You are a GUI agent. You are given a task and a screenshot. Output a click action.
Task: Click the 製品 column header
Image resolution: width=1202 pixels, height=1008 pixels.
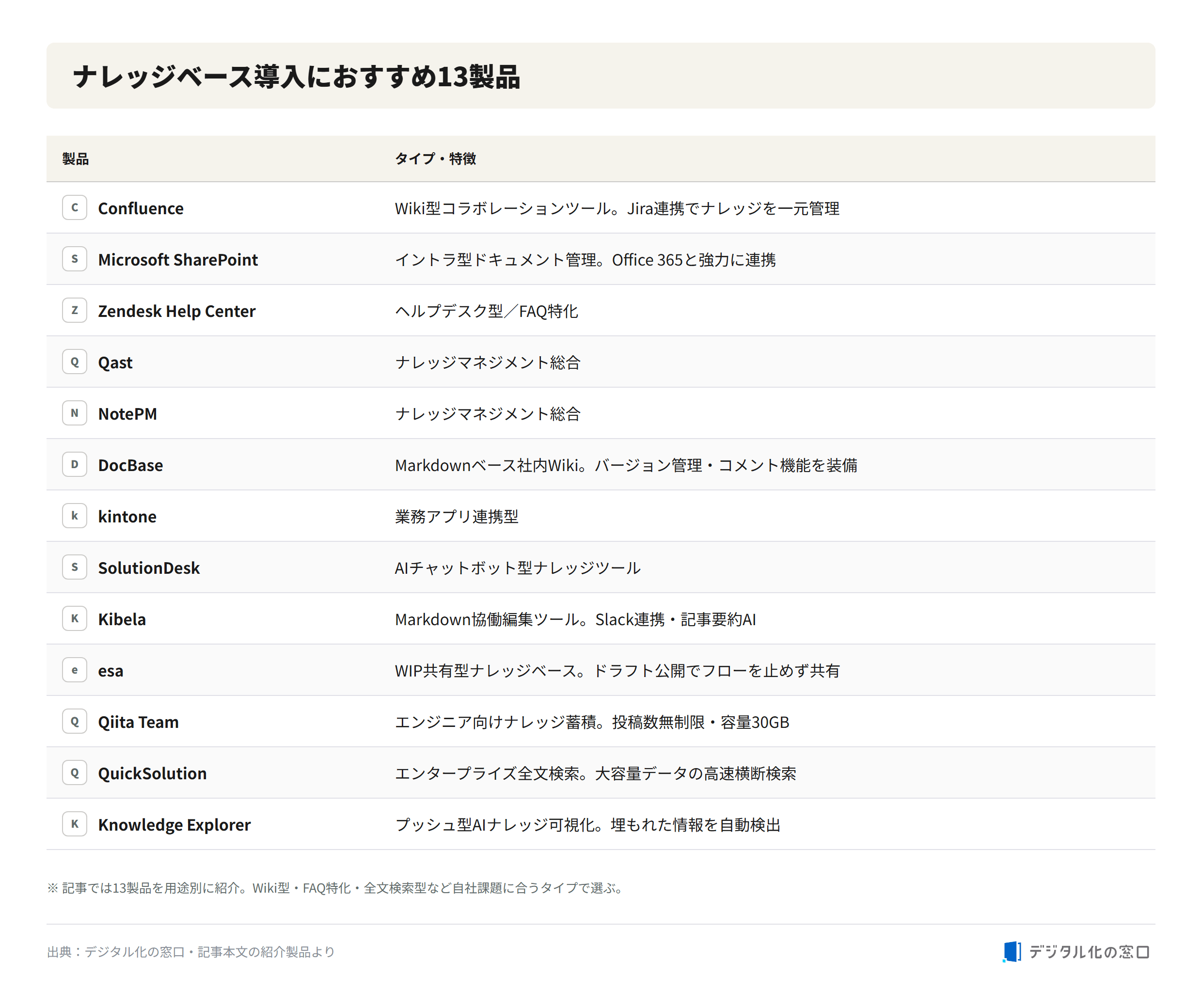(76, 158)
